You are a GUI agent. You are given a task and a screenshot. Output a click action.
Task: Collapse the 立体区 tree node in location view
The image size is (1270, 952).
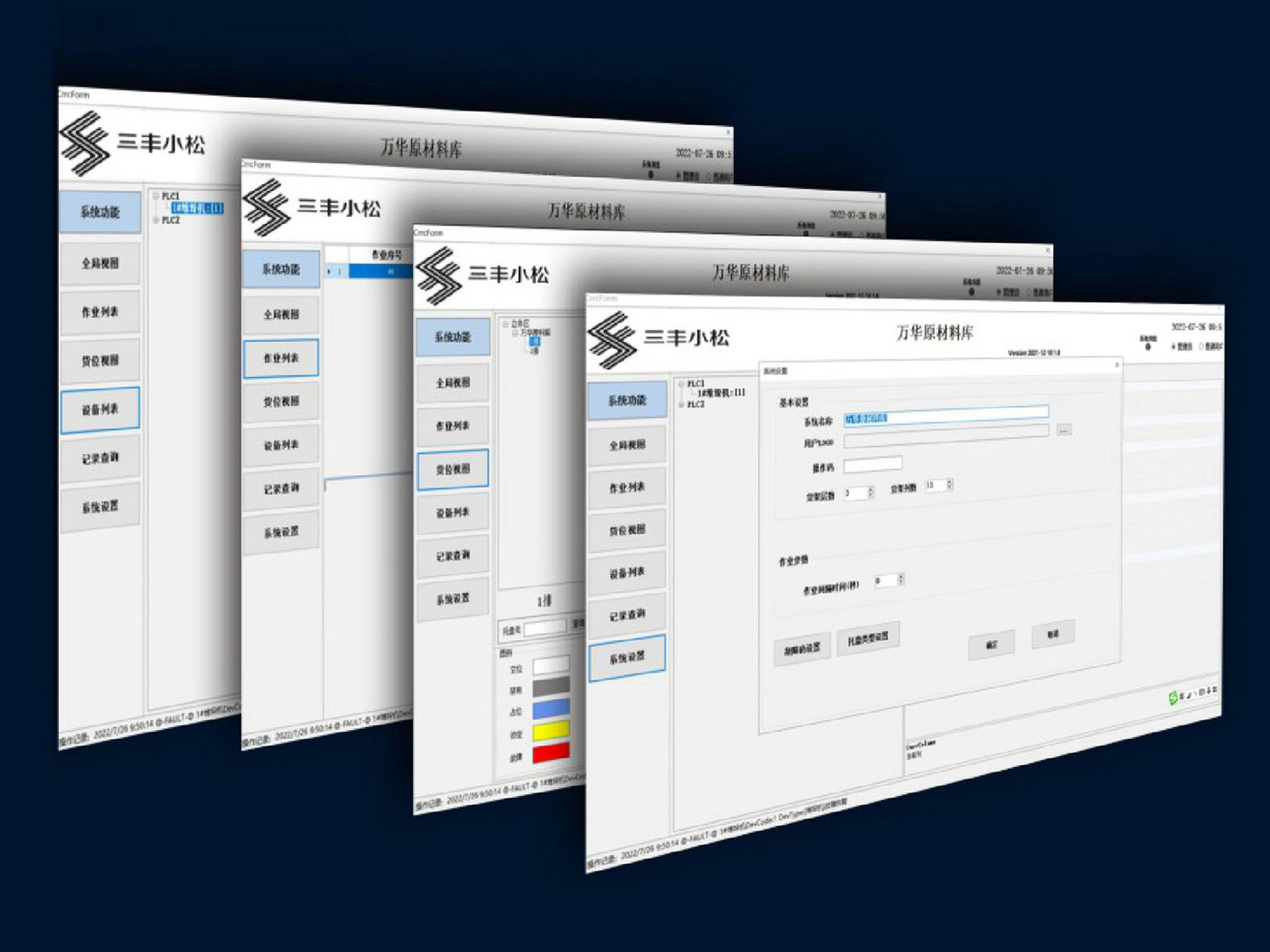click(x=506, y=324)
